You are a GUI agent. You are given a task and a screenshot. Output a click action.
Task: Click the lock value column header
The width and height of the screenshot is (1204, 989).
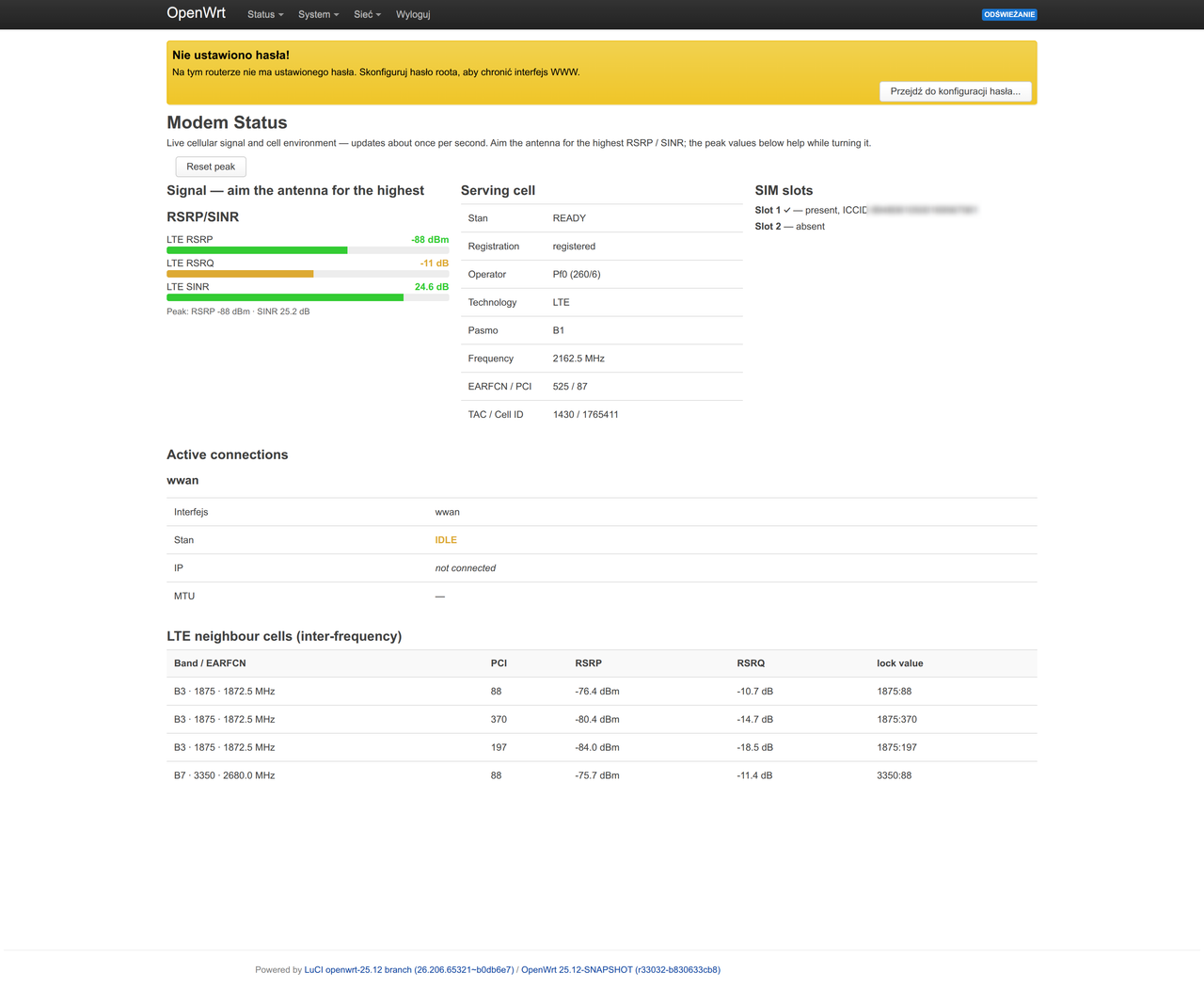900,663
